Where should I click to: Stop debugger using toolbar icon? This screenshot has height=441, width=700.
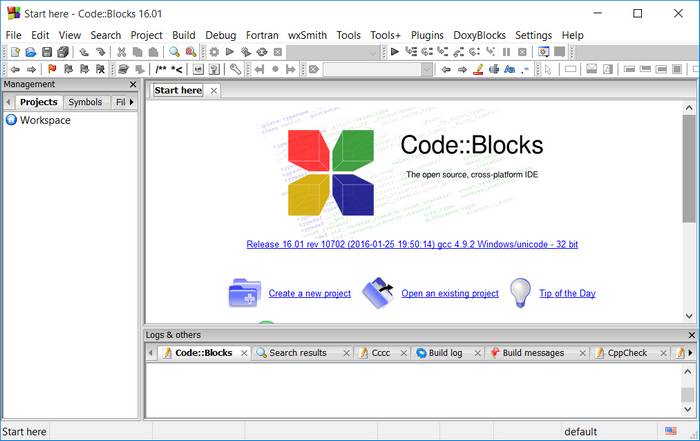click(x=522, y=52)
